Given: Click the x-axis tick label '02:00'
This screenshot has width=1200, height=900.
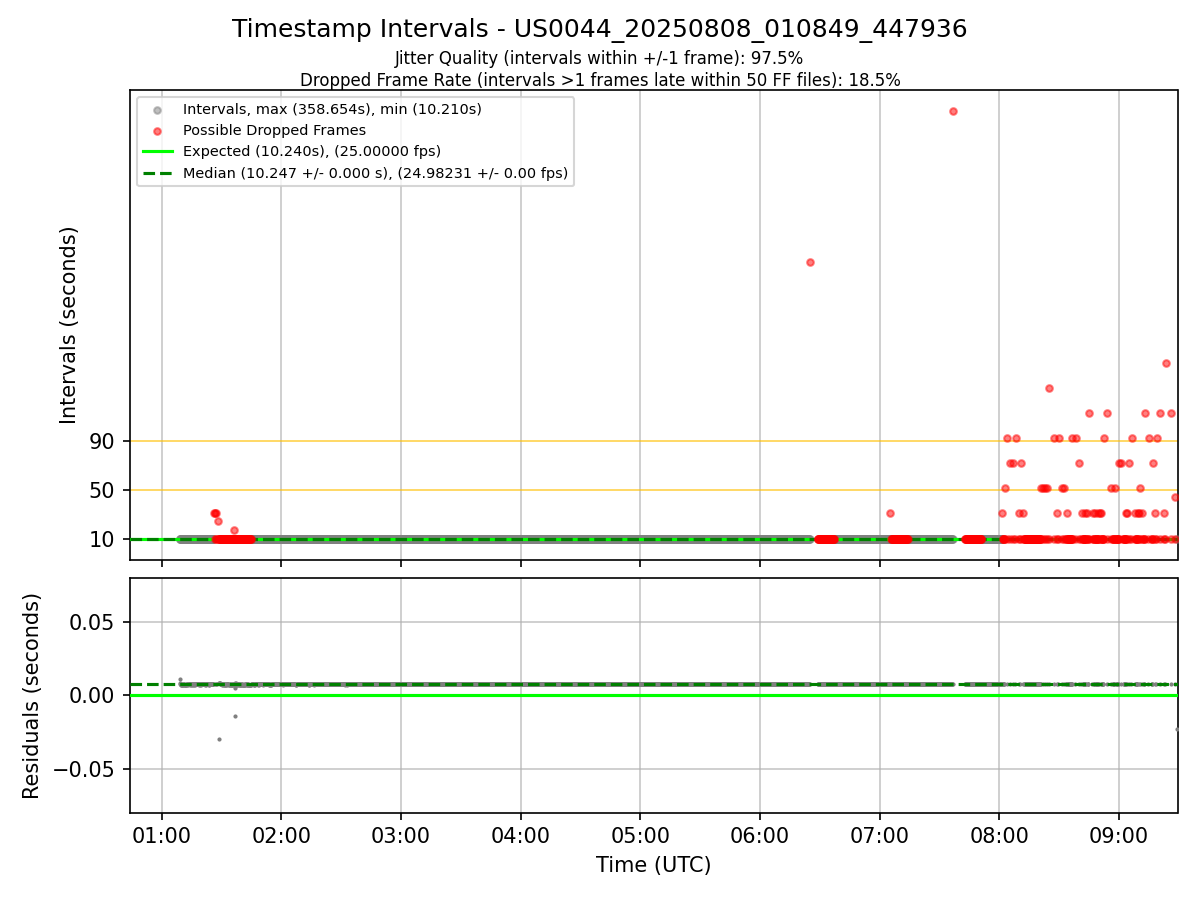Looking at the screenshot, I should (281, 834).
